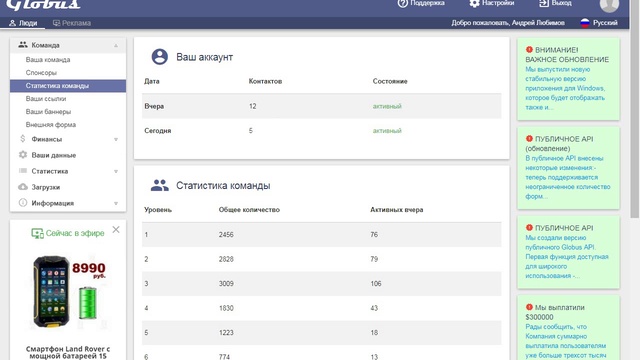Open notice about Globus API версия

point(568,252)
